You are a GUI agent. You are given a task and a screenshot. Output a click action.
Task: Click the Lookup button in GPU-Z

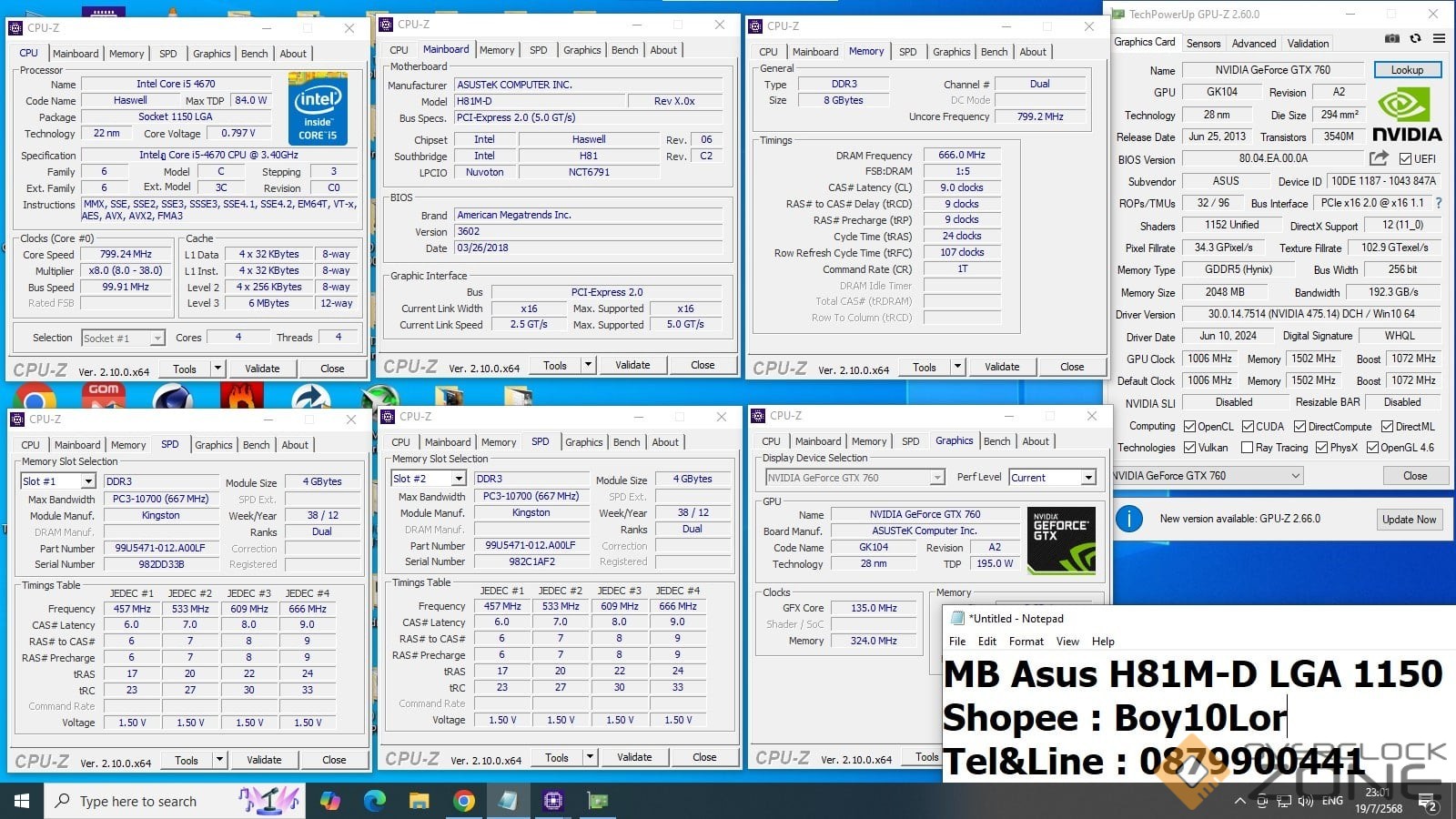pyautogui.click(x=1407, y=70)
